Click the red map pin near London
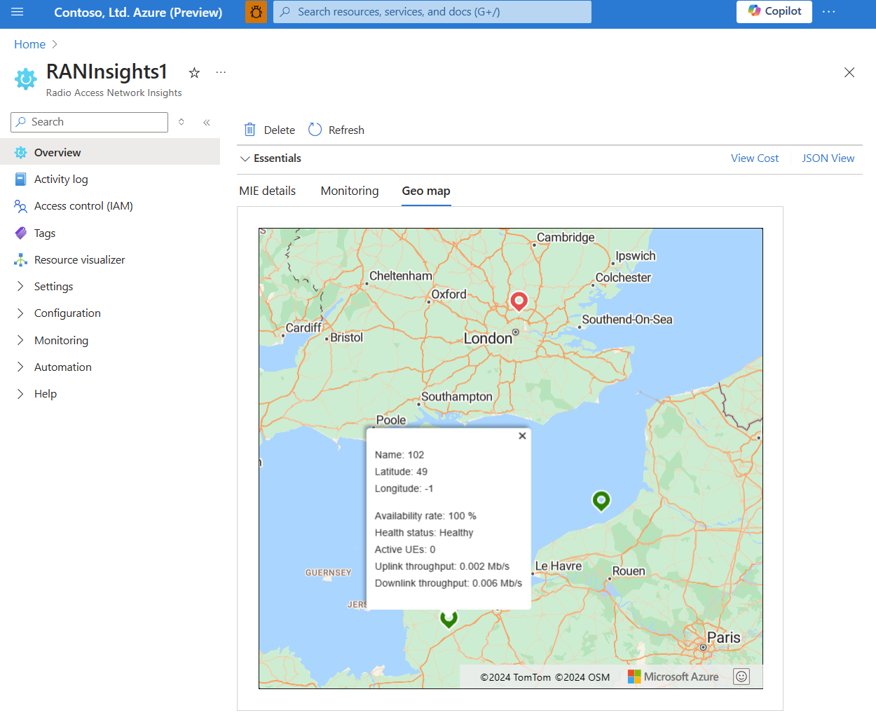Screen dimensions: 876x720 (518, 301)
